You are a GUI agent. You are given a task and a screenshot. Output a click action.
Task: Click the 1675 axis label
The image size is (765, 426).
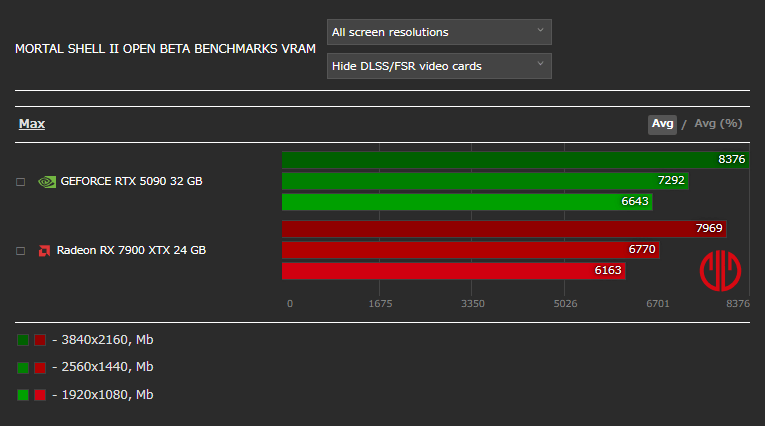click(x=381, y=304)
